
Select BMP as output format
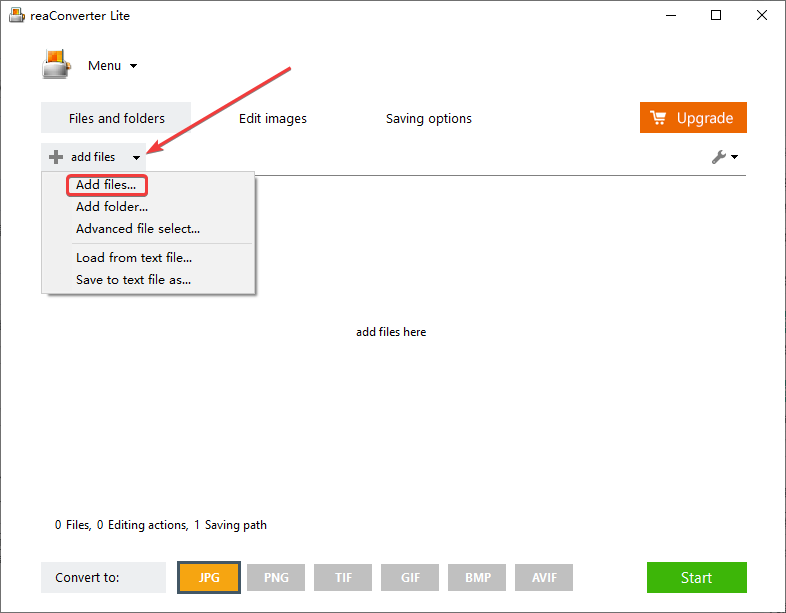(x=477, y=577)
